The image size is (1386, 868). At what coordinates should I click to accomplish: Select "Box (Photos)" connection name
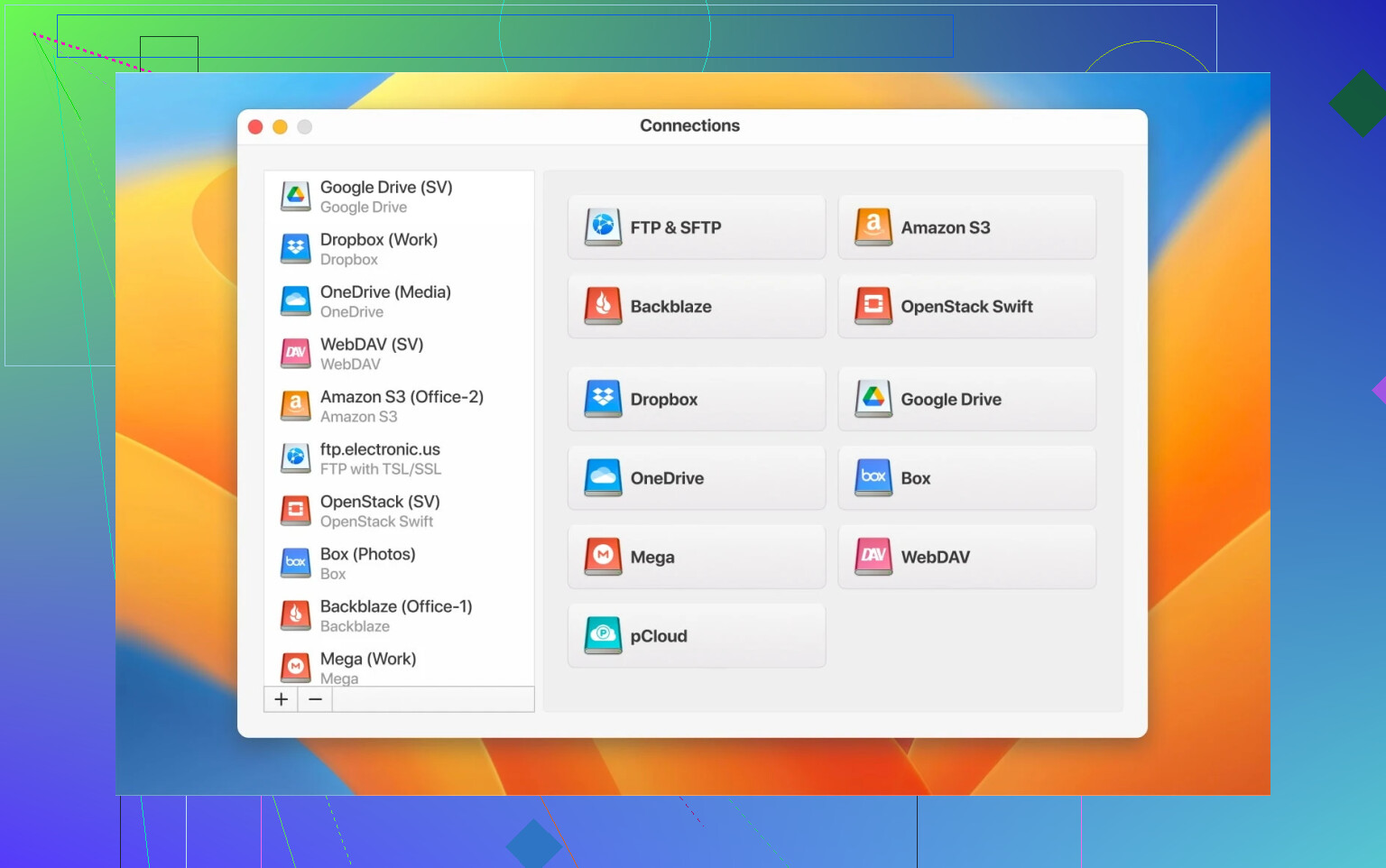[x=368, y=553]
